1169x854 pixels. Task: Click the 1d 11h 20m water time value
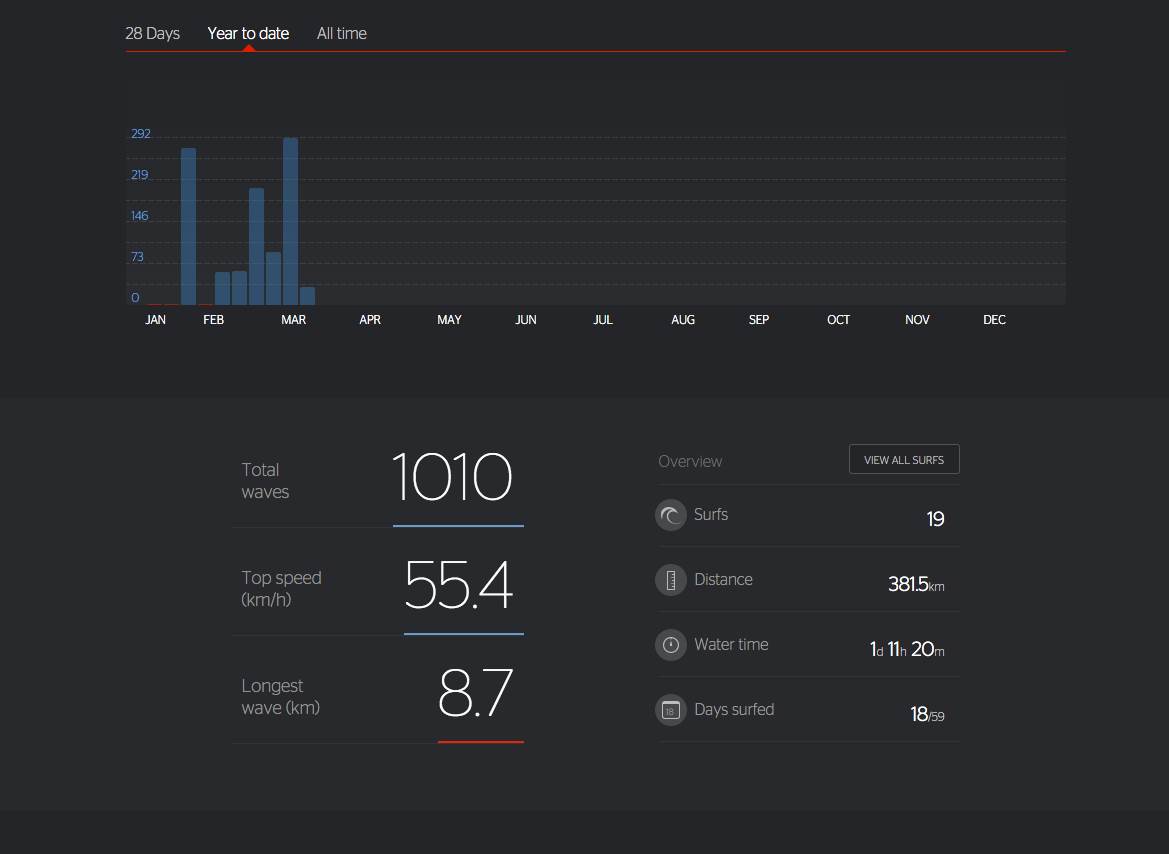[906, 649]
